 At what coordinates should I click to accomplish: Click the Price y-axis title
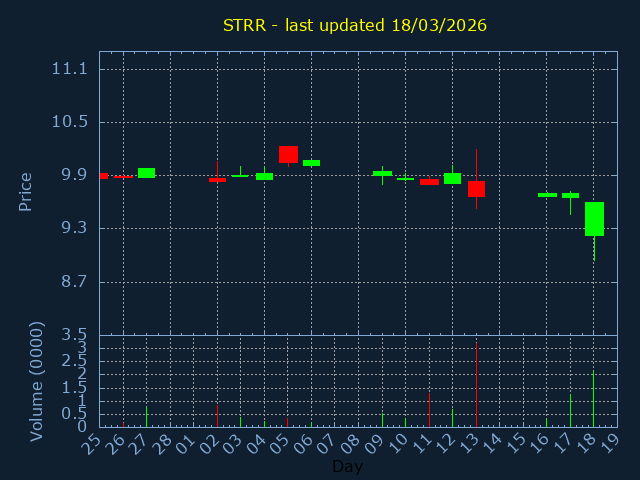(x=26, y=191)
